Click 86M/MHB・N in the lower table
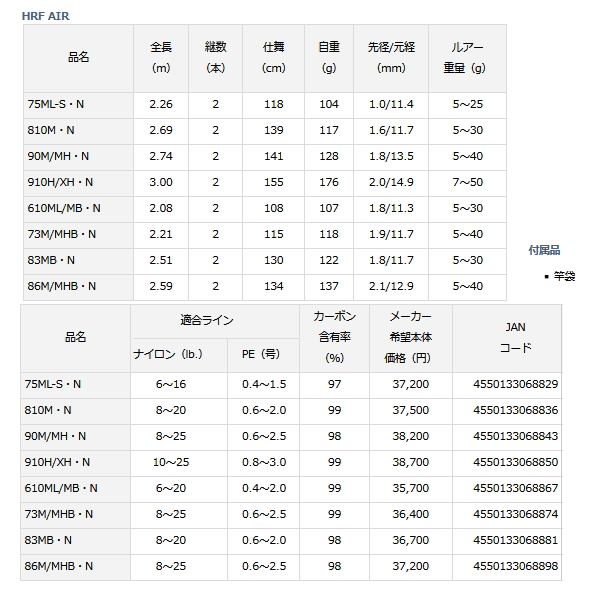The image size is (600, 600). tap(59, 566)
